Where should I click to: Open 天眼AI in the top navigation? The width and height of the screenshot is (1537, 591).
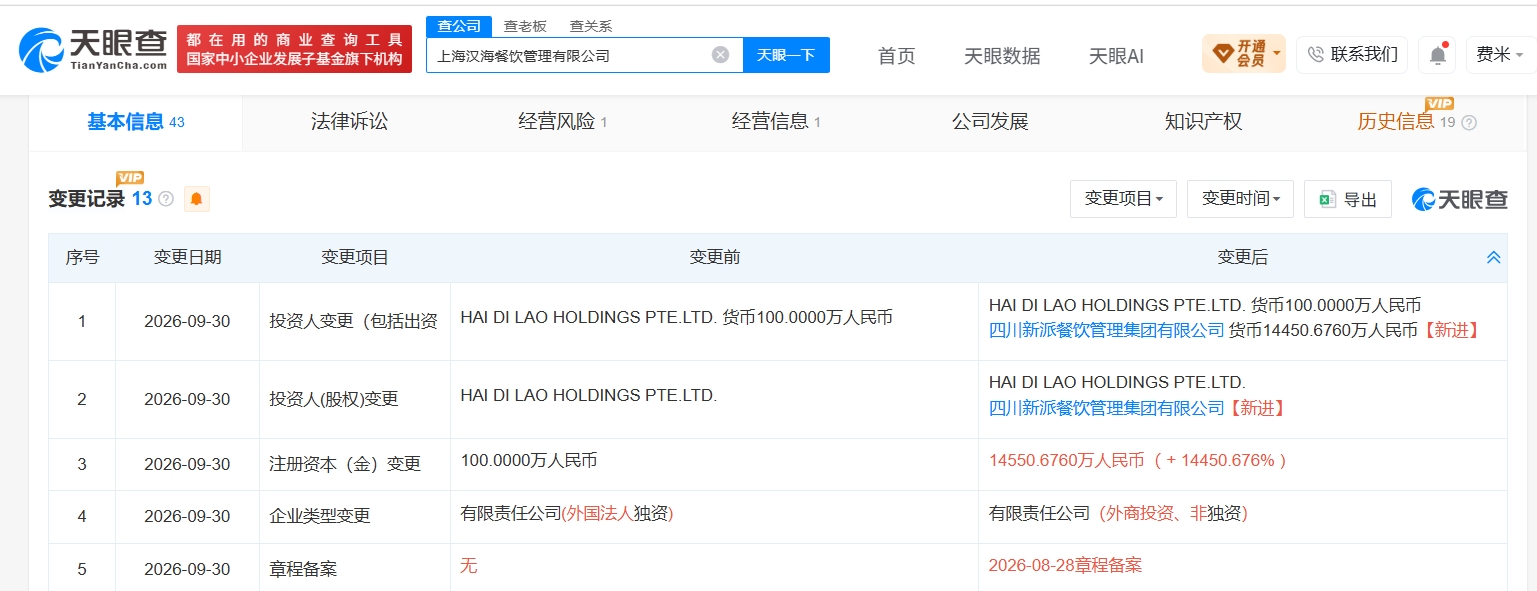[1116, 56]
